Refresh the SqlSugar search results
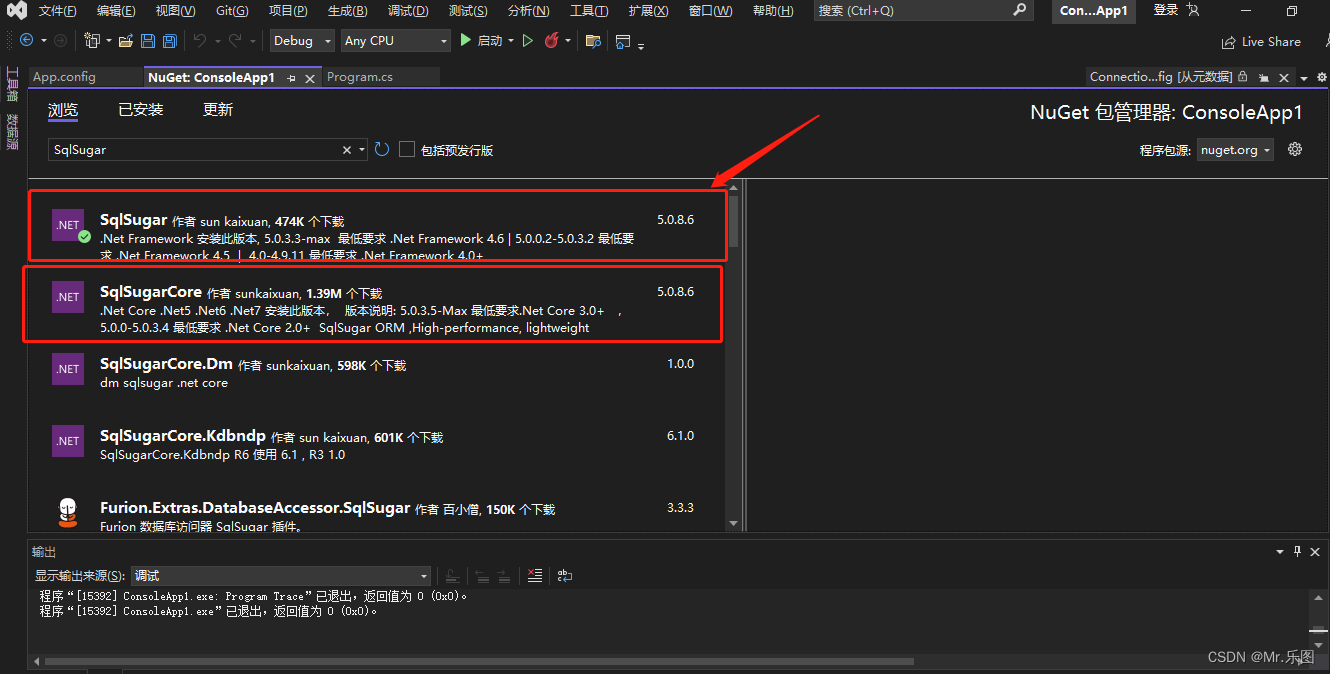 tap(381, 148)
